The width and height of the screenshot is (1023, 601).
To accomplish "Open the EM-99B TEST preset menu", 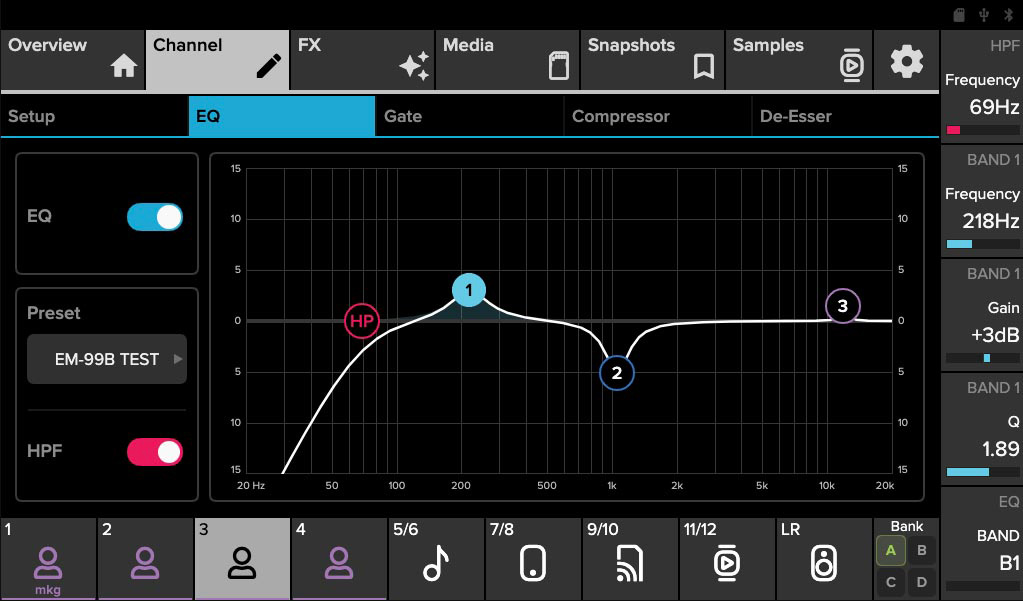I will point(107,359).
